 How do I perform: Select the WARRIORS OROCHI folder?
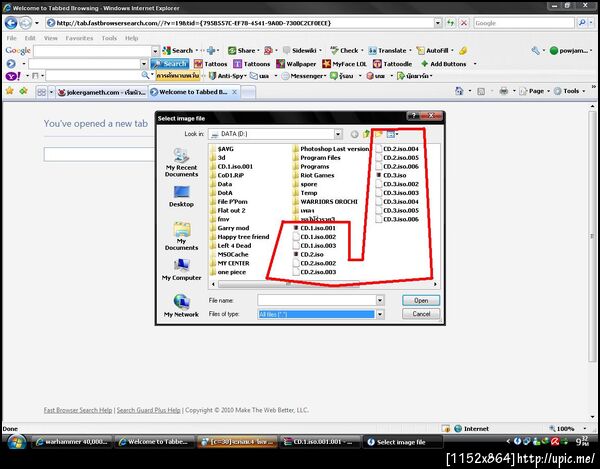325,202
